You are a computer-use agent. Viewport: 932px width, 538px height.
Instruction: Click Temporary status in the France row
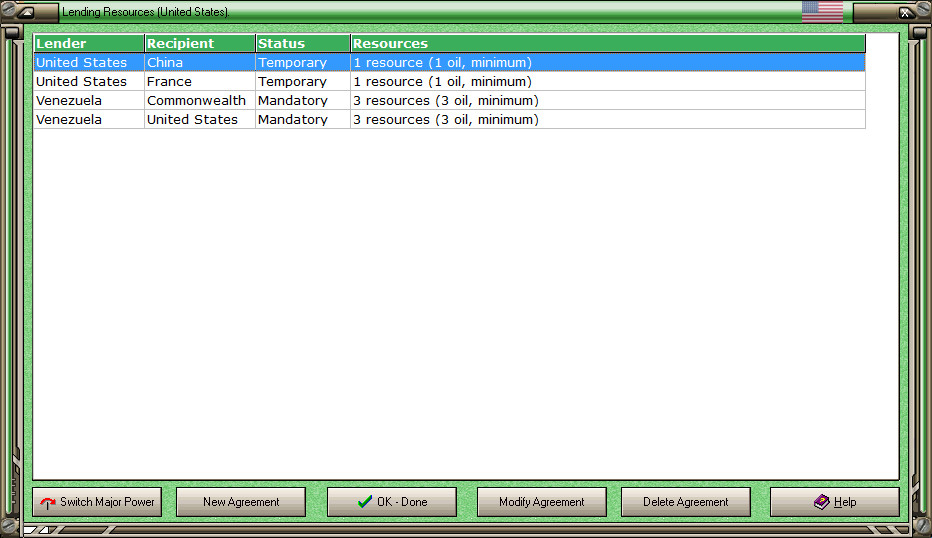pos(303,81)
